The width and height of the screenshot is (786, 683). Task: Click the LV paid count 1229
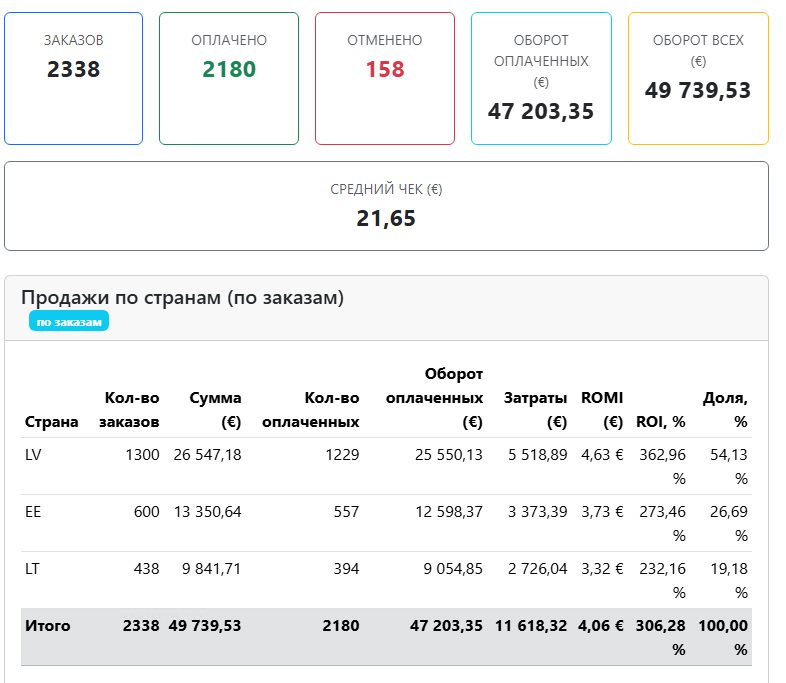click(342, 454)
